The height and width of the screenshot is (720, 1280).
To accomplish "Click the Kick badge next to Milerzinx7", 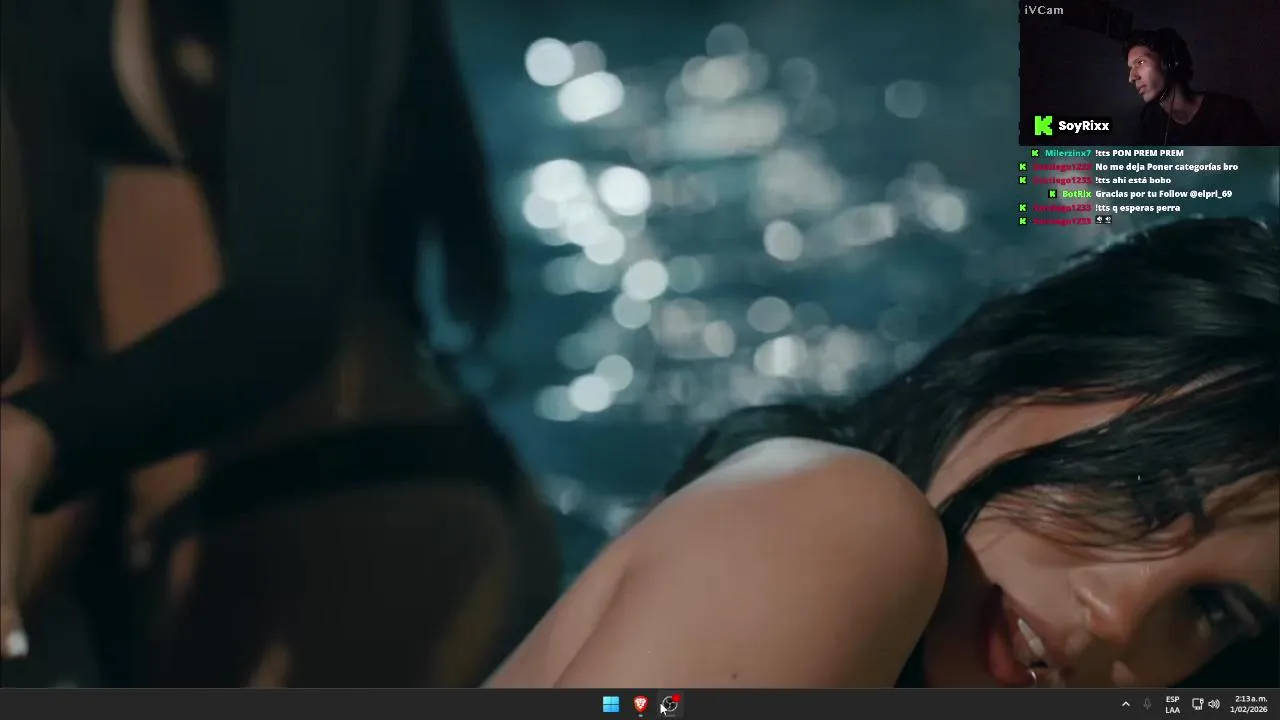I will [1035, 153].
